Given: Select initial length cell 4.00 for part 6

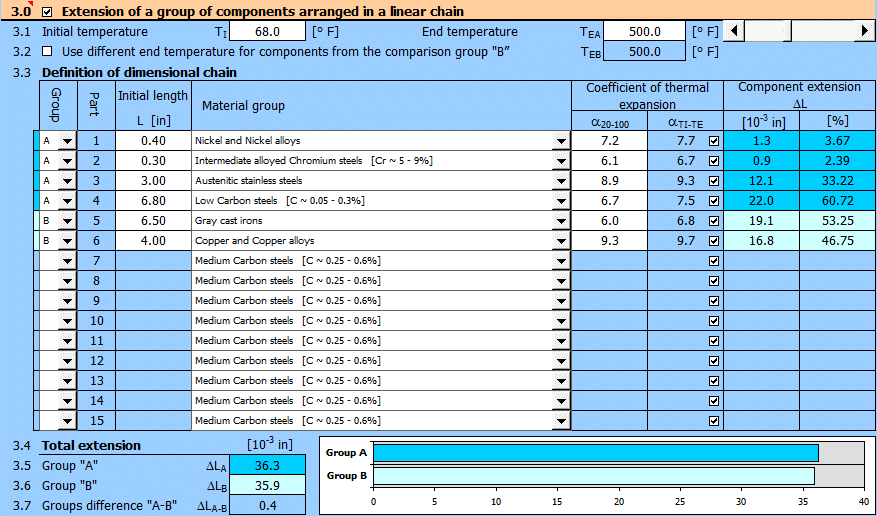Looking at the screenshot, I should [x=153, y=241].
